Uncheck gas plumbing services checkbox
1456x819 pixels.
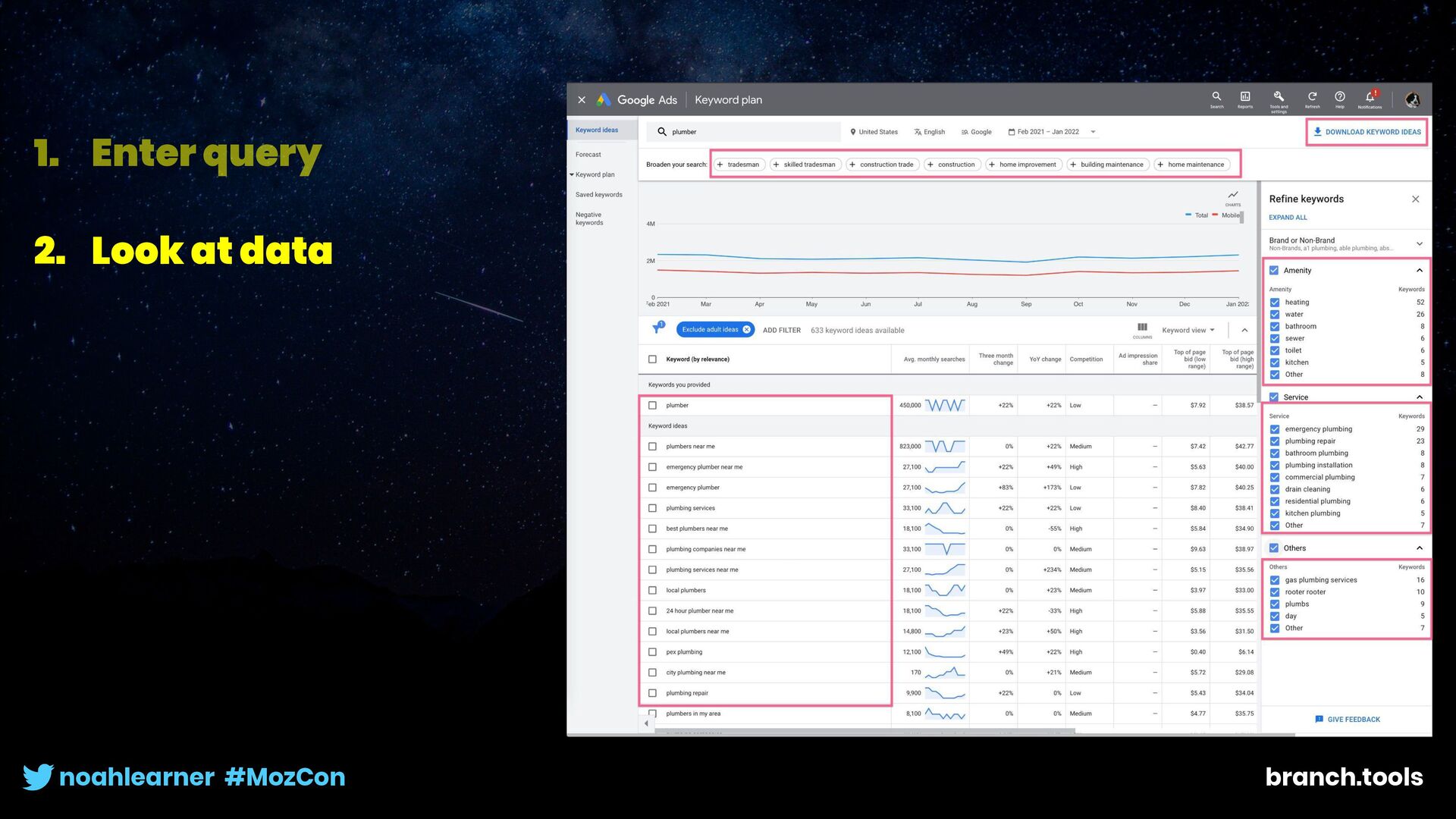pos(1275,580)
